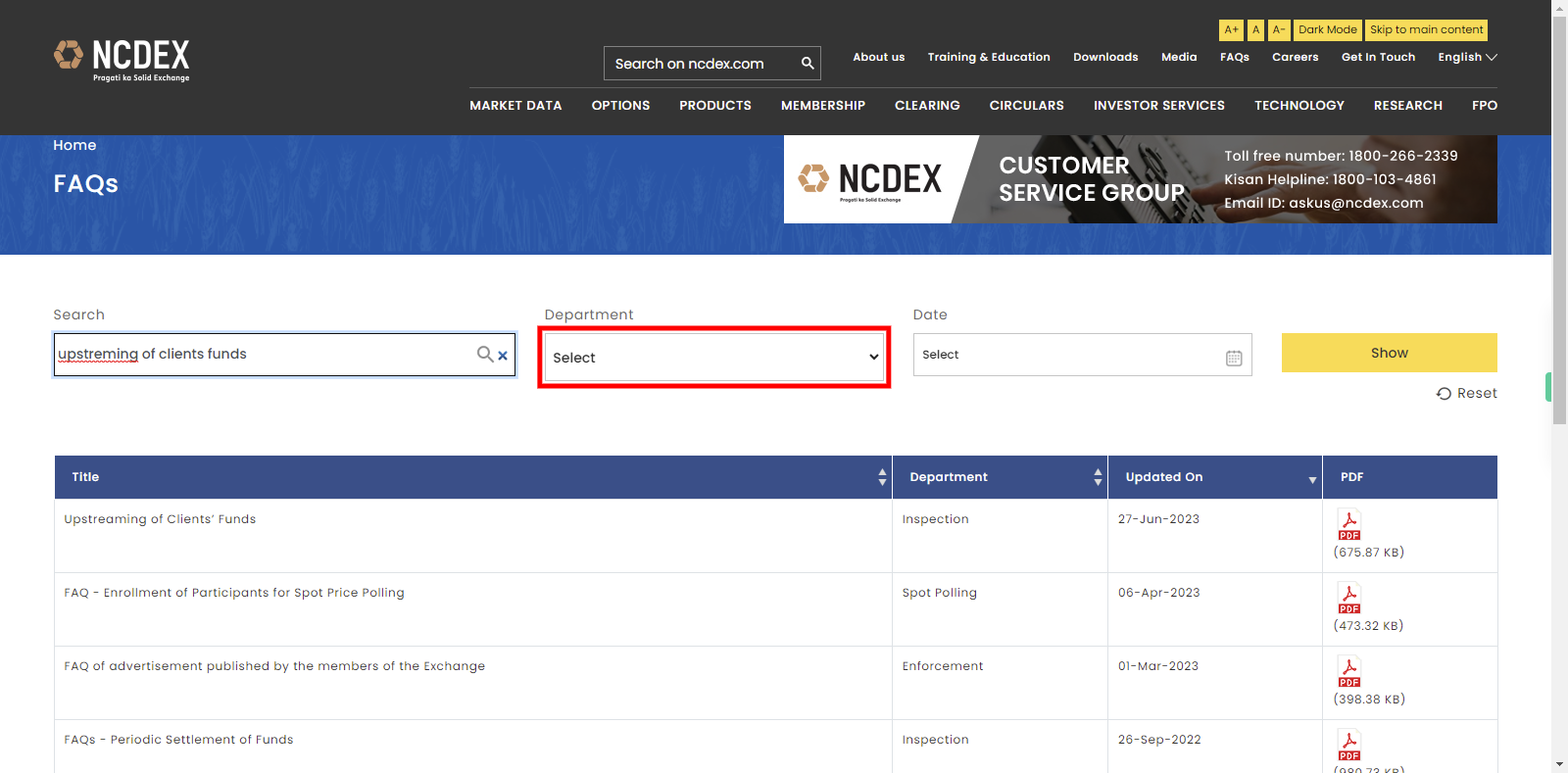
Task: Open the MEMBERSHIP menu
Action: coord(823,105)
